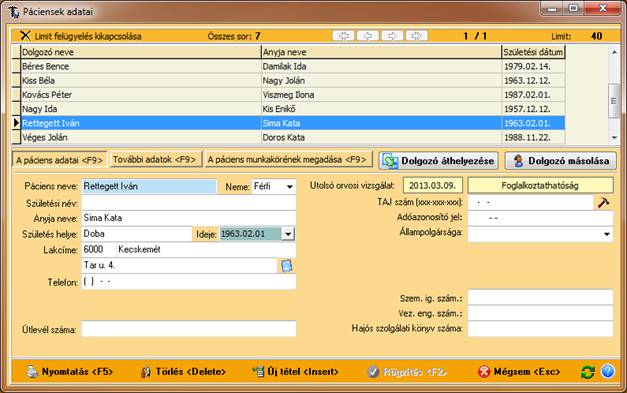Click the green refresh icon
The image size is (627, 393).
tap(587, 372)
